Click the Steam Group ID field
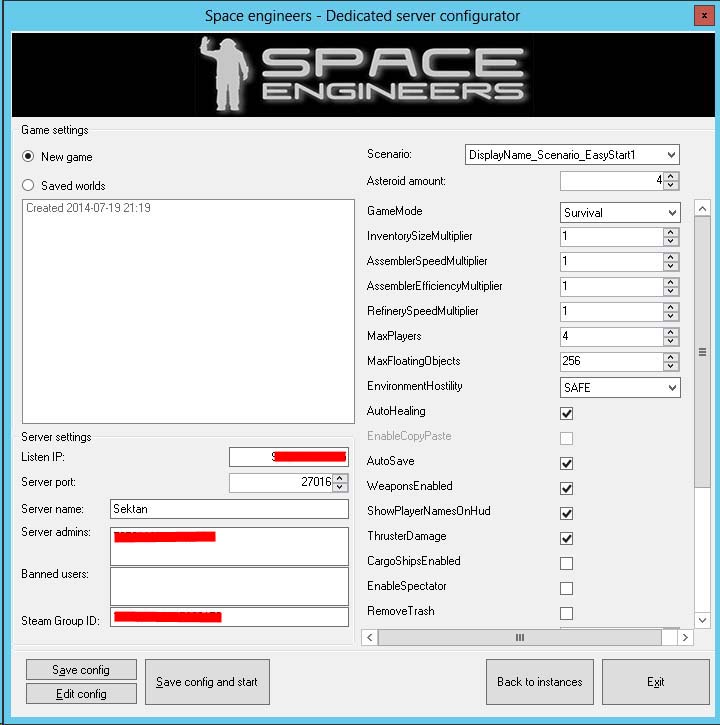 [229, 617]
